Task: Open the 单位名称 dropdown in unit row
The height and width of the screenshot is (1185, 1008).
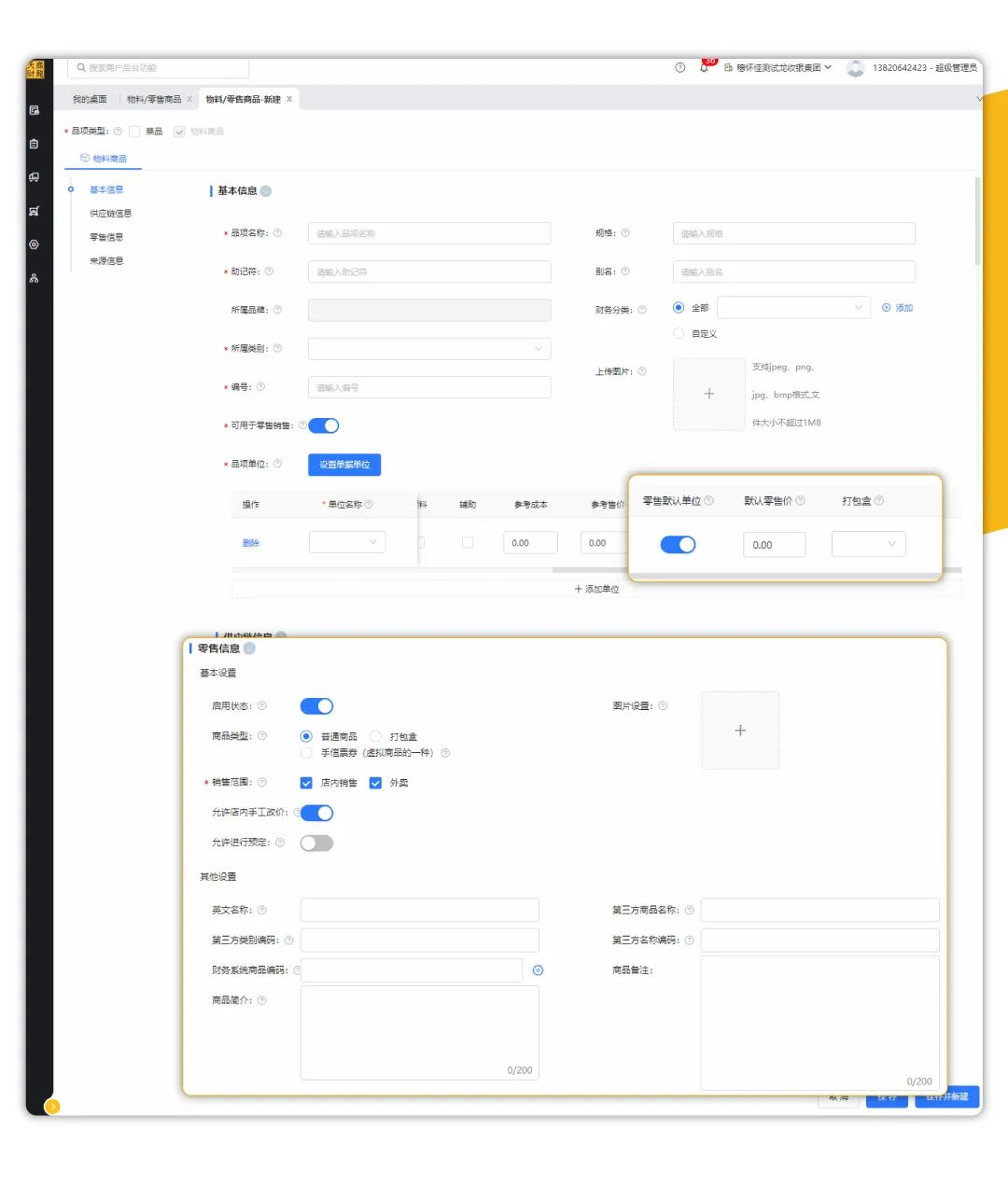Action: tap(347, 542)
